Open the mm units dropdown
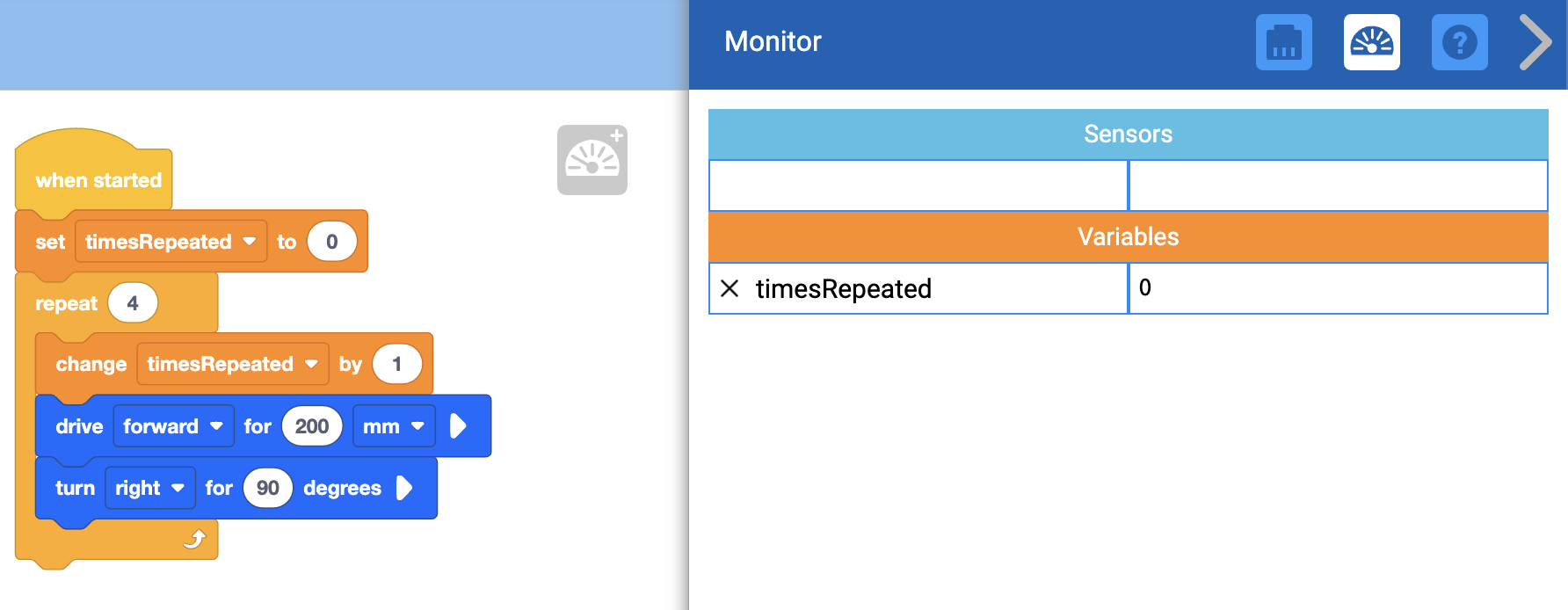The height and width of the screenshot is (610, 1568). point(394,426)
